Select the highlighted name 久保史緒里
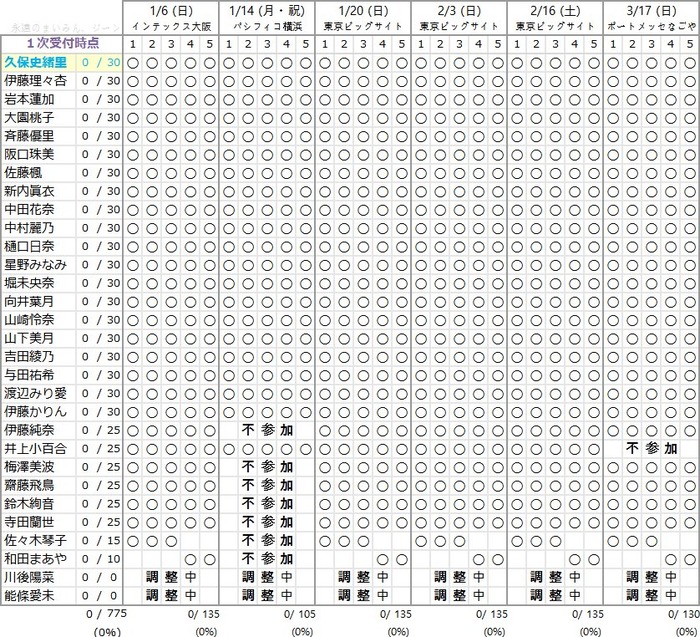 (36, 62)
